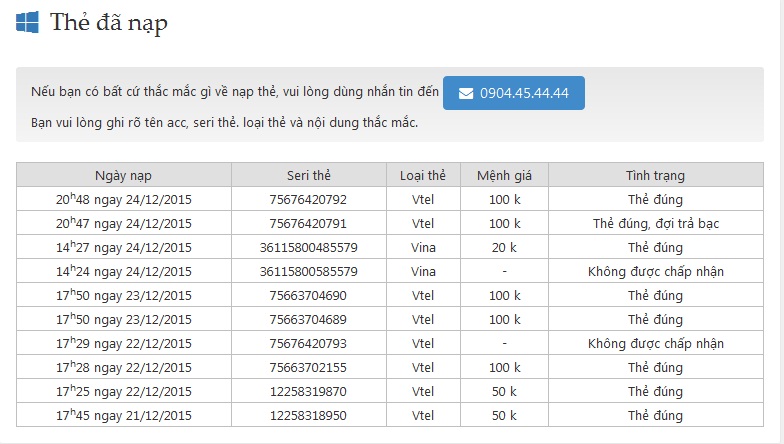
Task: Click the "Loại thẻ" column header
Action: click(x=423, y=175)
